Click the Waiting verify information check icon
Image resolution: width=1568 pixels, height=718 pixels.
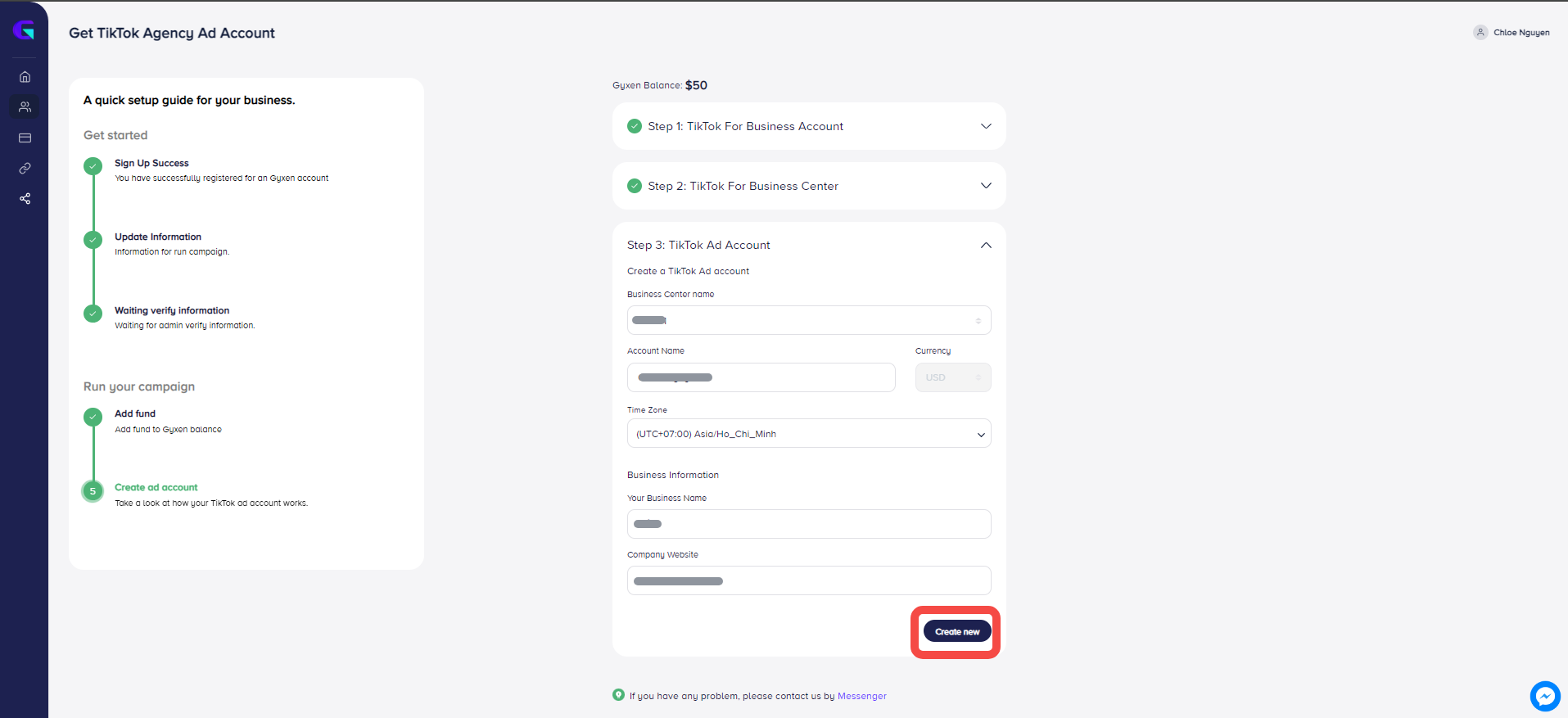click(x=93, y=314)
